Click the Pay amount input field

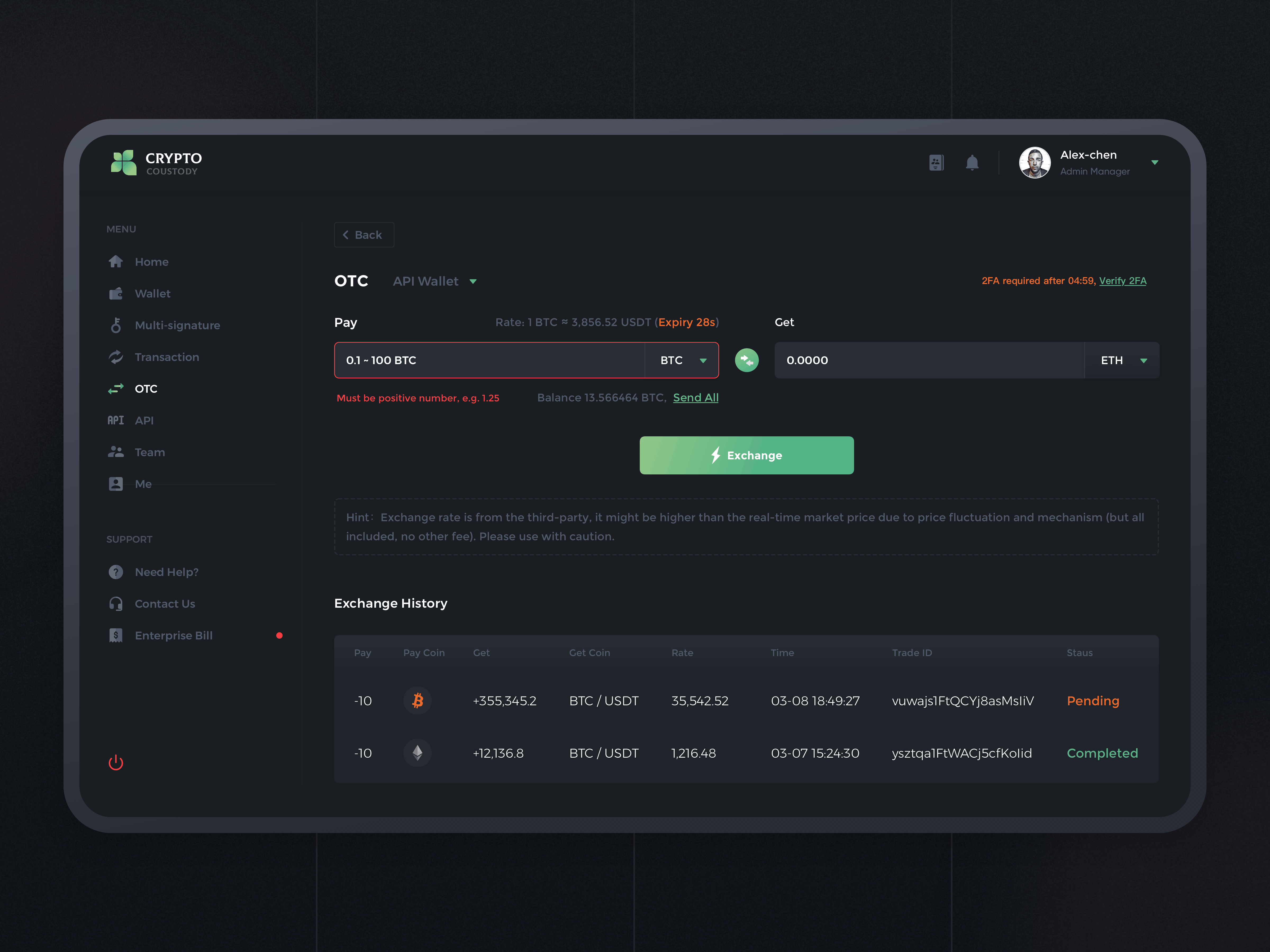490,360
